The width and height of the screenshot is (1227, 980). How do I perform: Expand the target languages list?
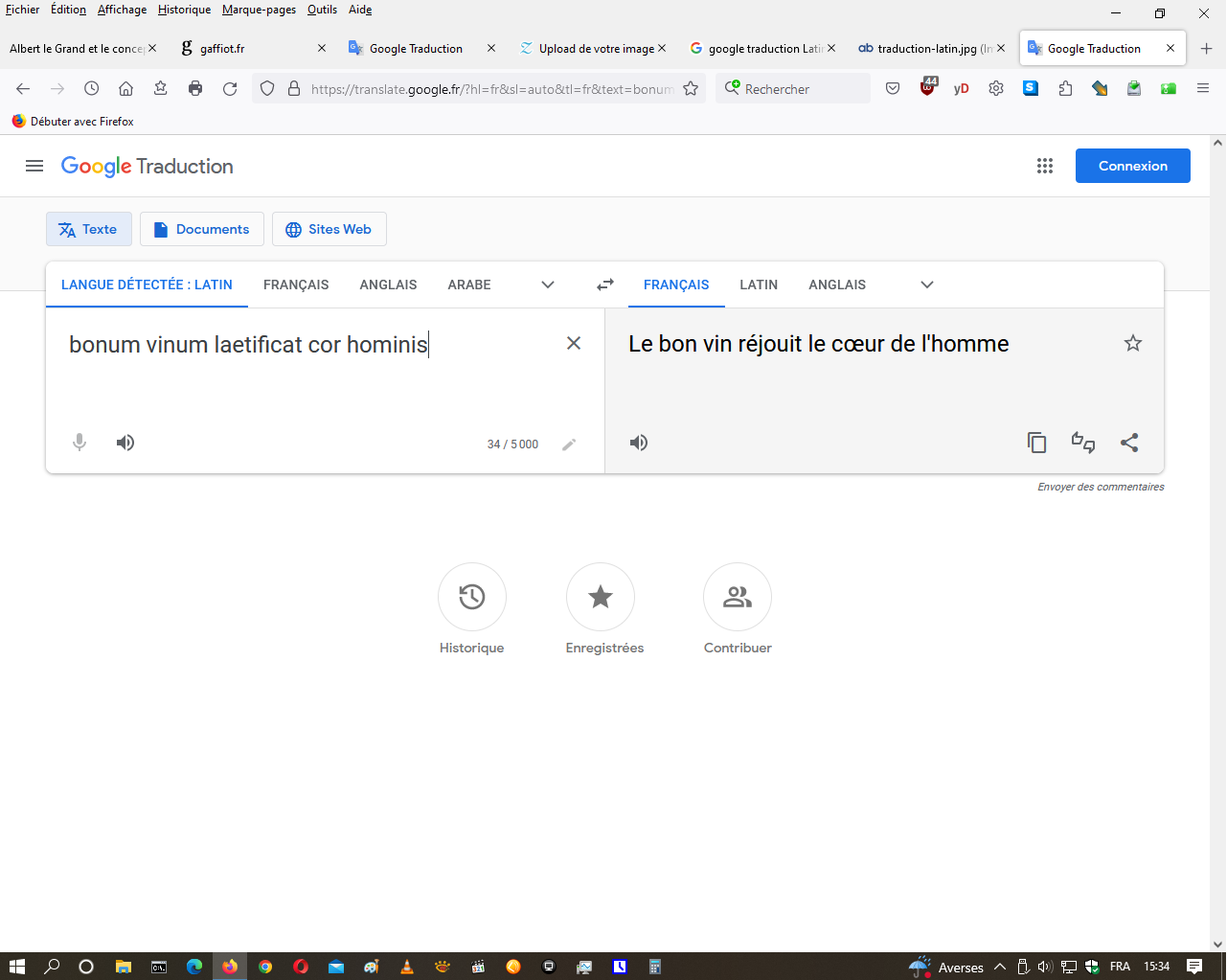927,285
